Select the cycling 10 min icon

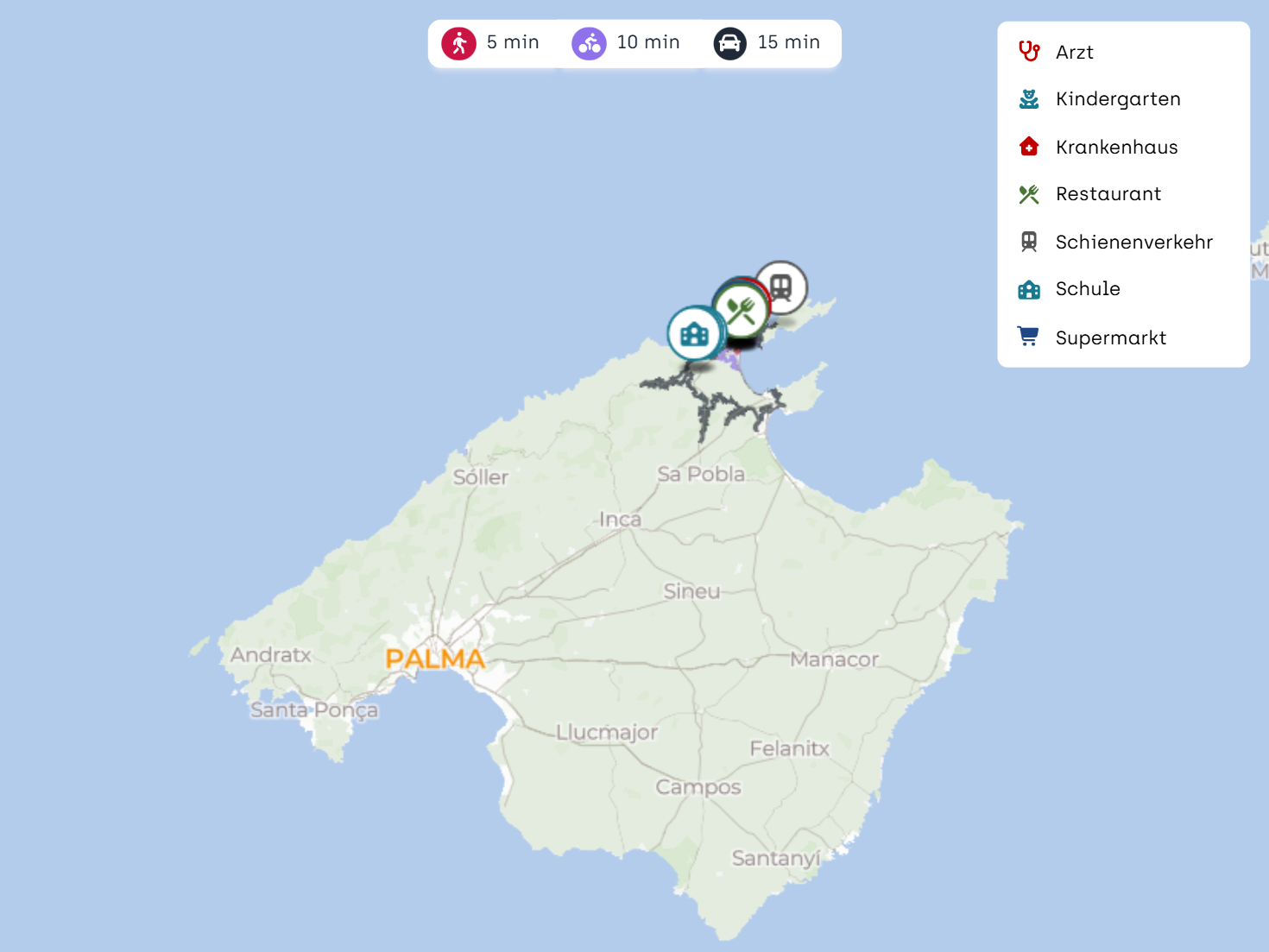point(589,43)
